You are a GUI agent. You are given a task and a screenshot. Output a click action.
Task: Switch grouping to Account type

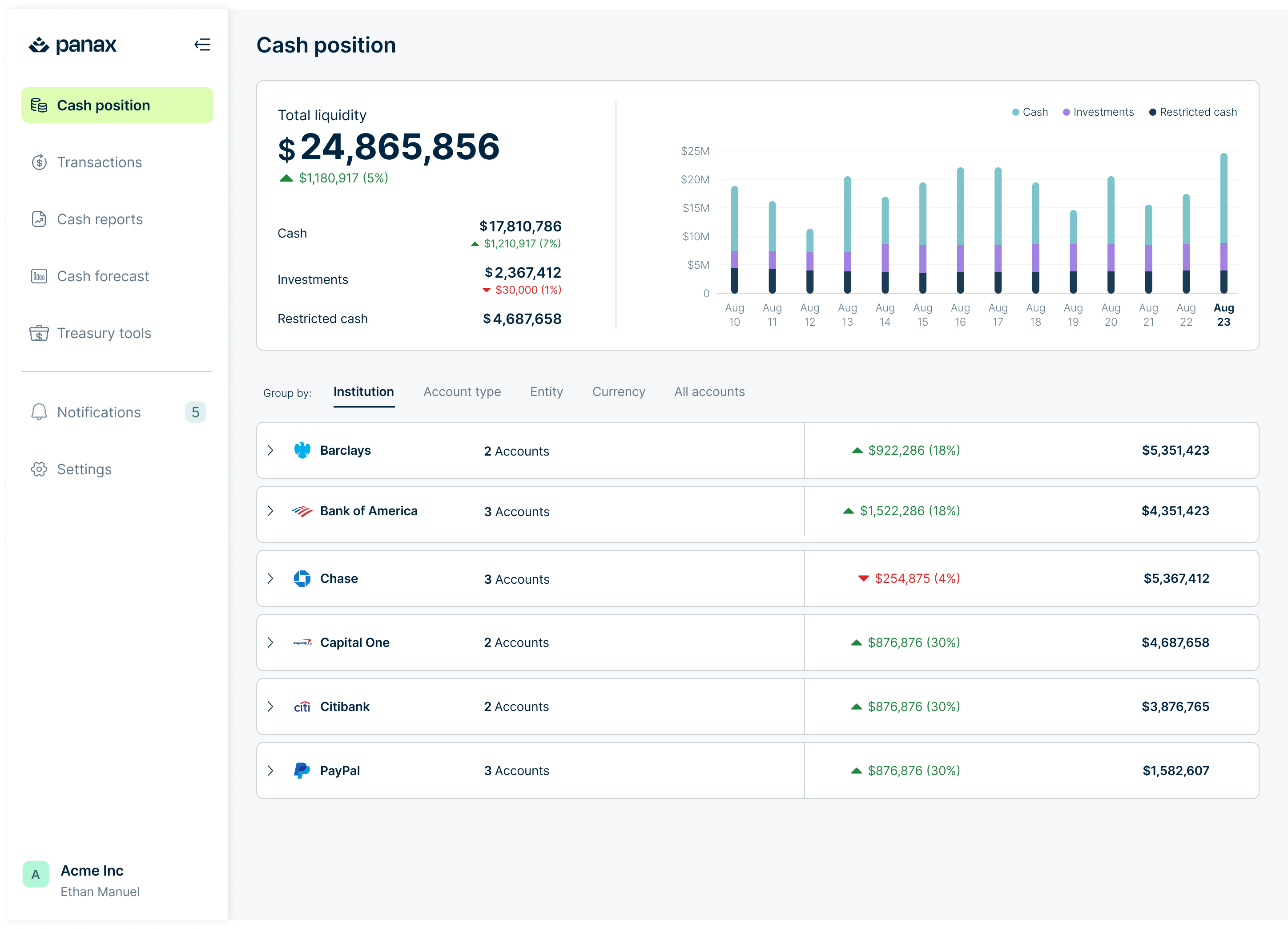(x=462, y=392)
